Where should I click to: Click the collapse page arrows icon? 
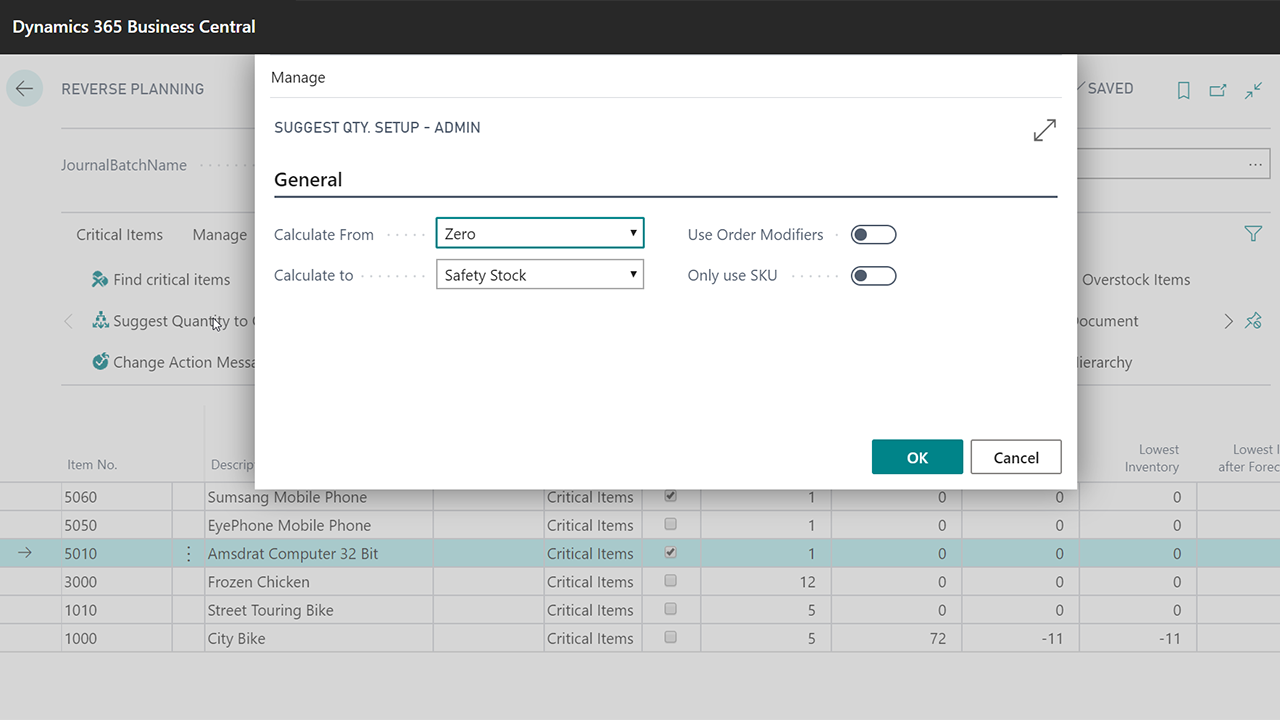(x=1254, y=90)
